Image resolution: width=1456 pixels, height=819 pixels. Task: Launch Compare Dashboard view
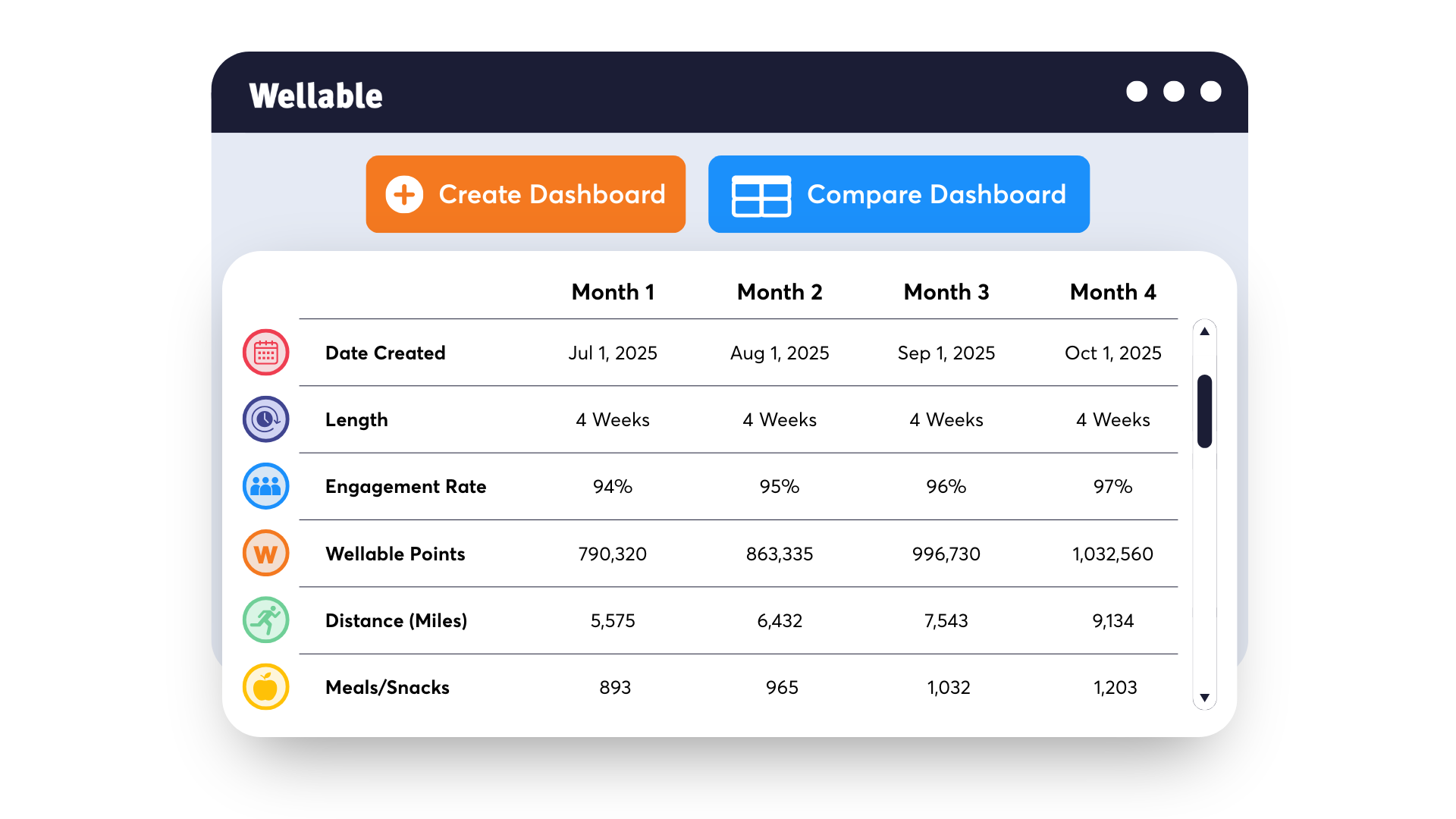899,194
